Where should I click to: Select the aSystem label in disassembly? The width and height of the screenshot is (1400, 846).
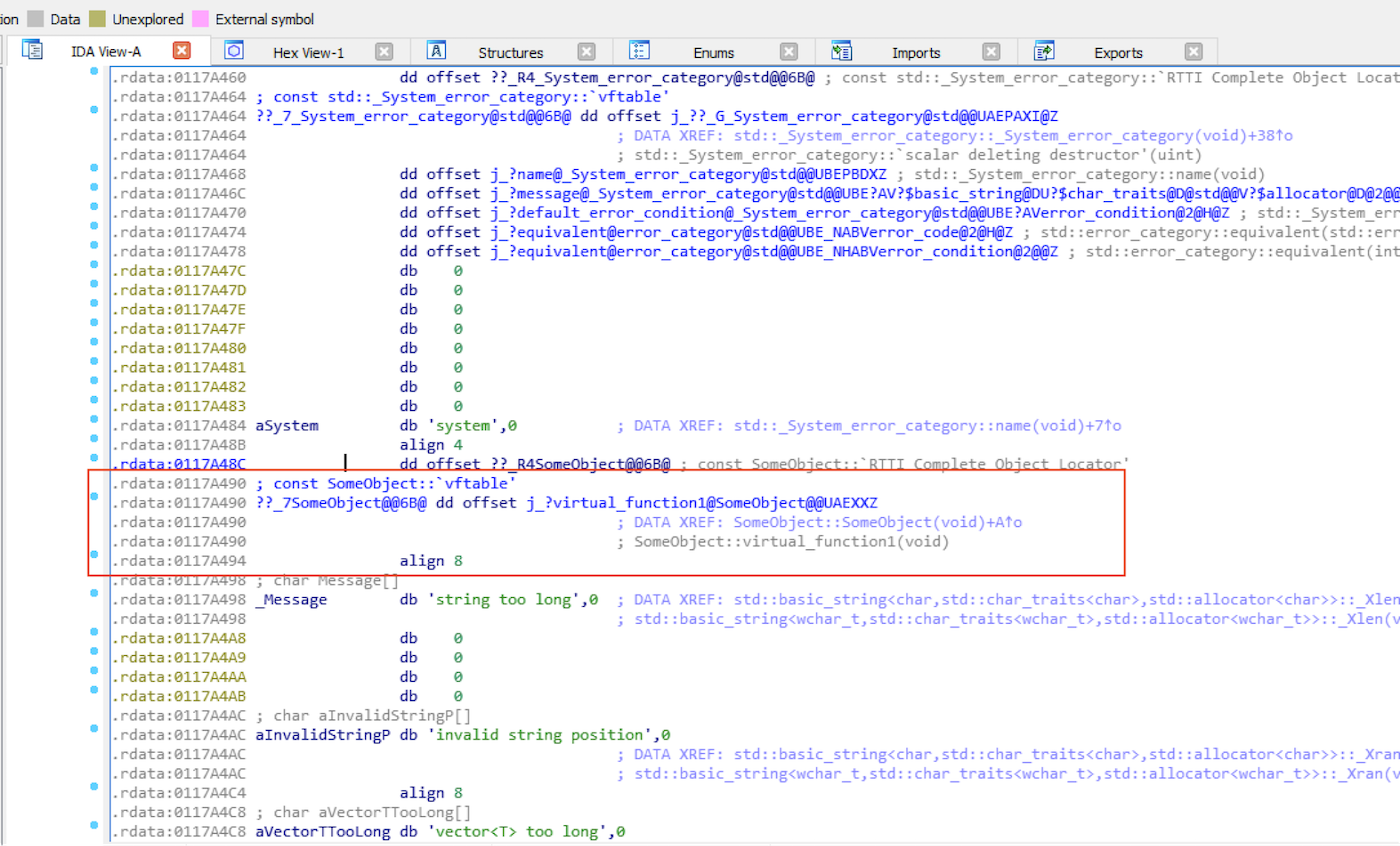click(x=287, y=426)
